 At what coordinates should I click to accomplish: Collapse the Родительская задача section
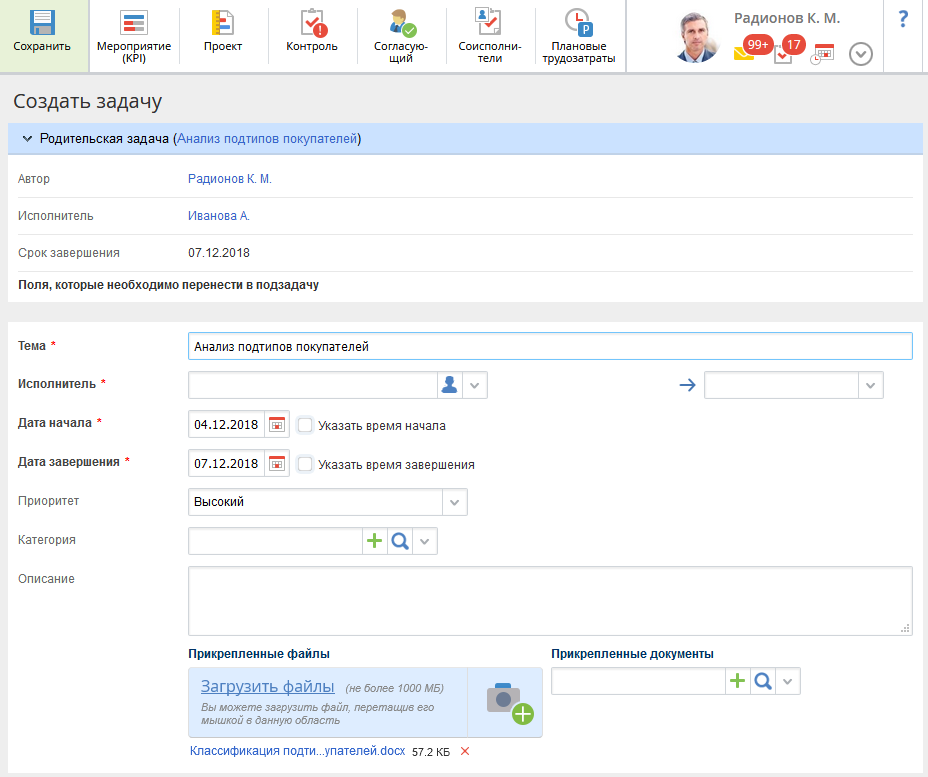click(x=27, y=139)
